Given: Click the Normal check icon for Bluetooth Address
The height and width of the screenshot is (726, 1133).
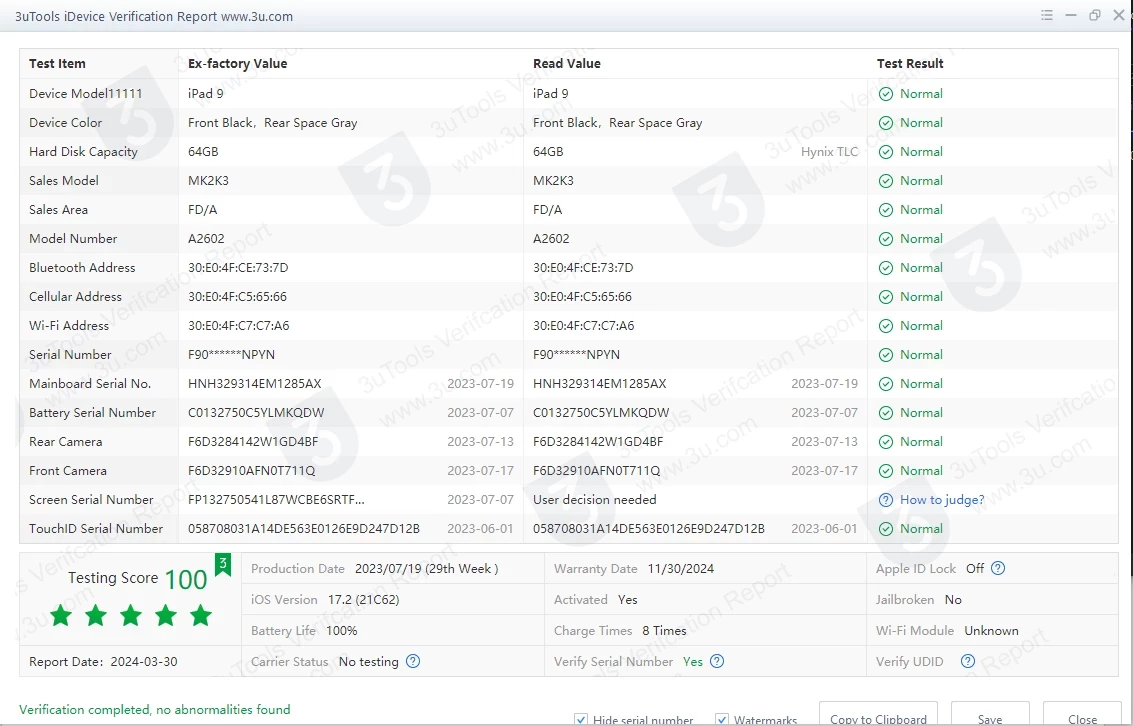Looking at the screenshot, I should (885, 268).
